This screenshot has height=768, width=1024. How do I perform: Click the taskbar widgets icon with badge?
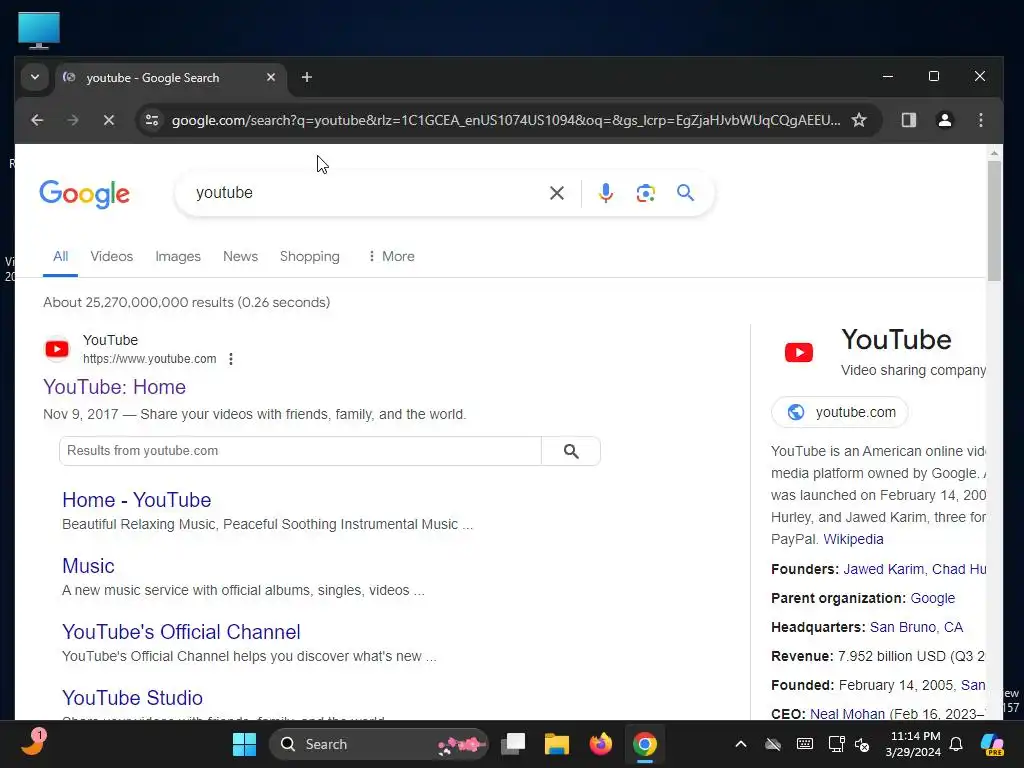click(33, 743)
